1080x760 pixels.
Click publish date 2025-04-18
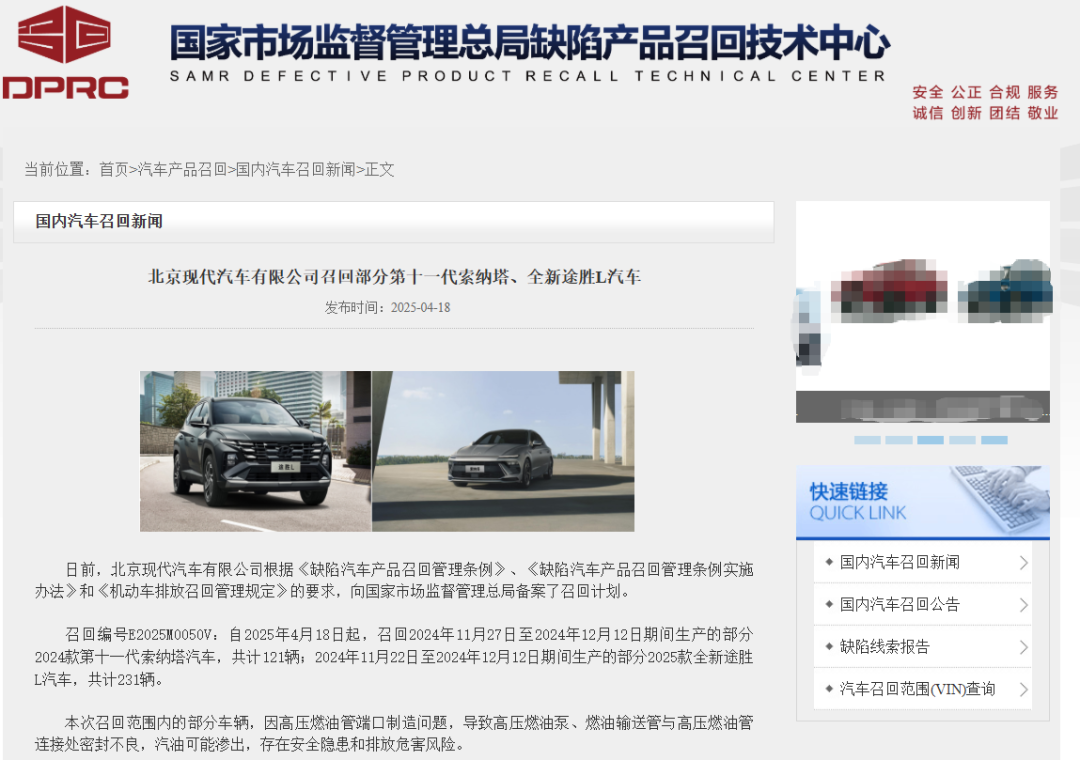(x=420, y=307)
